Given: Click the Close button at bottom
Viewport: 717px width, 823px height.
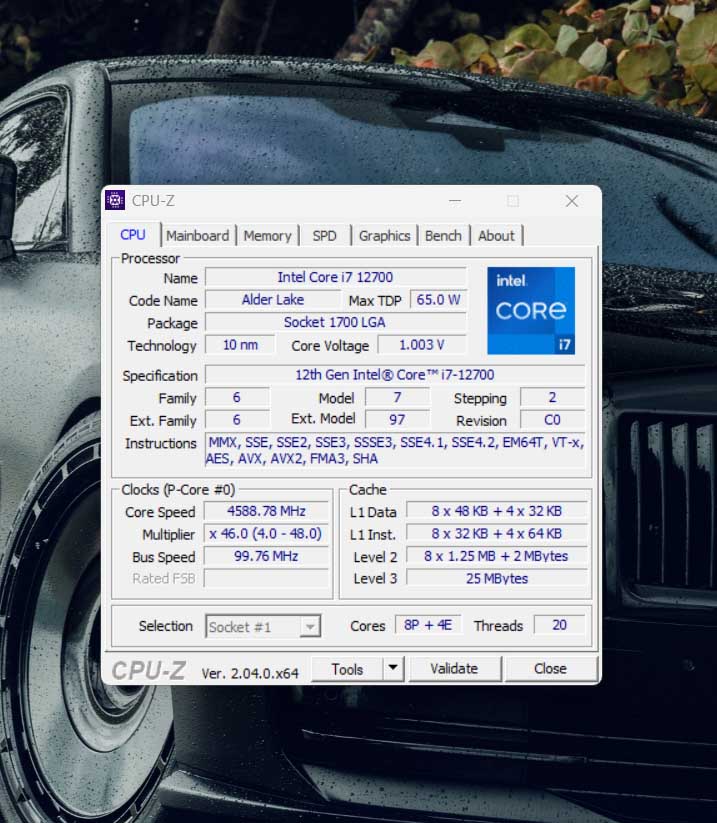Looking at the screenshot, I should point(550,669).
